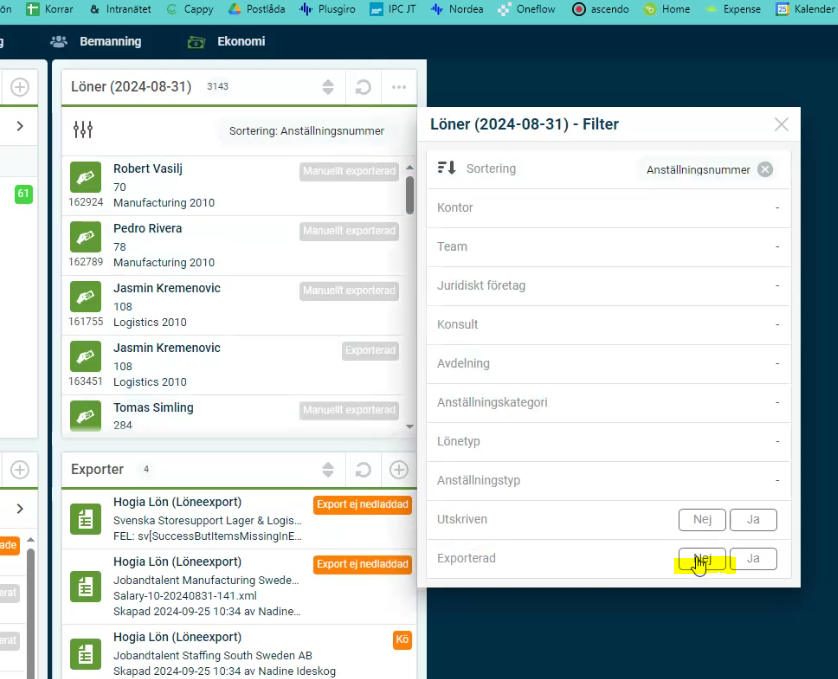Screen dimensions: 838x679
Task: Open the Lönetyp filter selection
Action: [607, 441]
